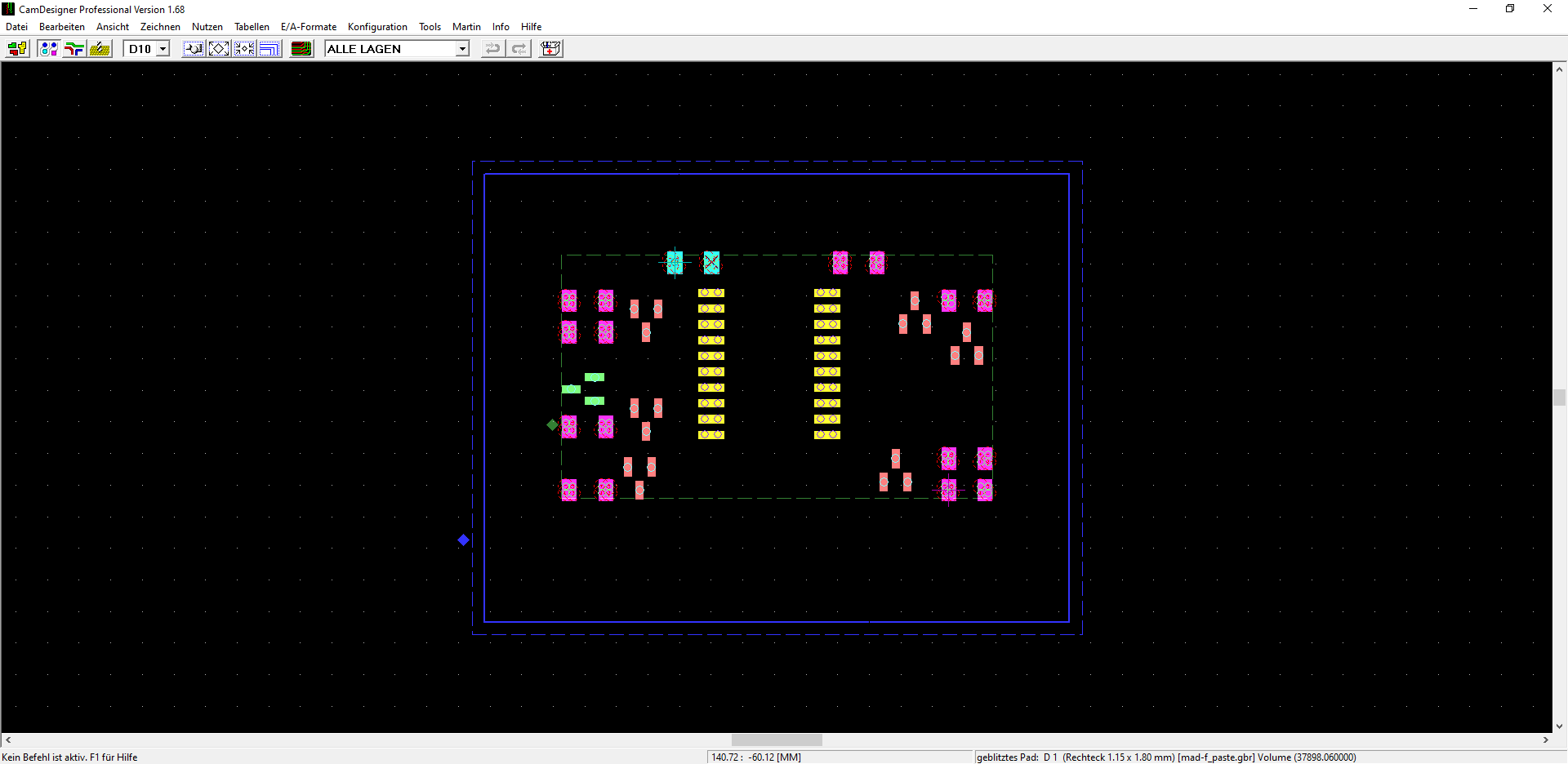1568x764 pixels.
Task: Select the cyan pad with cross marker
Action: [711, 262]
